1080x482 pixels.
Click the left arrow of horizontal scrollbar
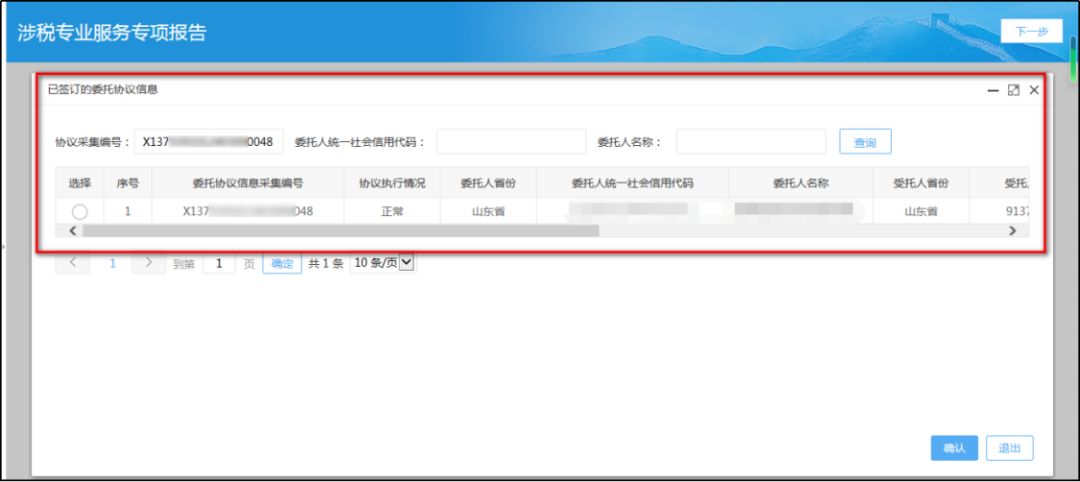[73, 231]
